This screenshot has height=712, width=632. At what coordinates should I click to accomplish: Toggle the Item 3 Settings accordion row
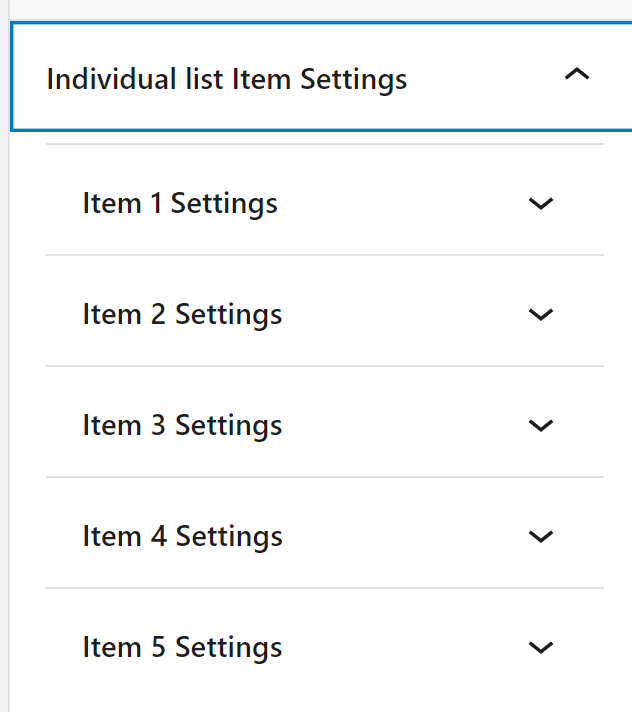click(x=182, y=426)
